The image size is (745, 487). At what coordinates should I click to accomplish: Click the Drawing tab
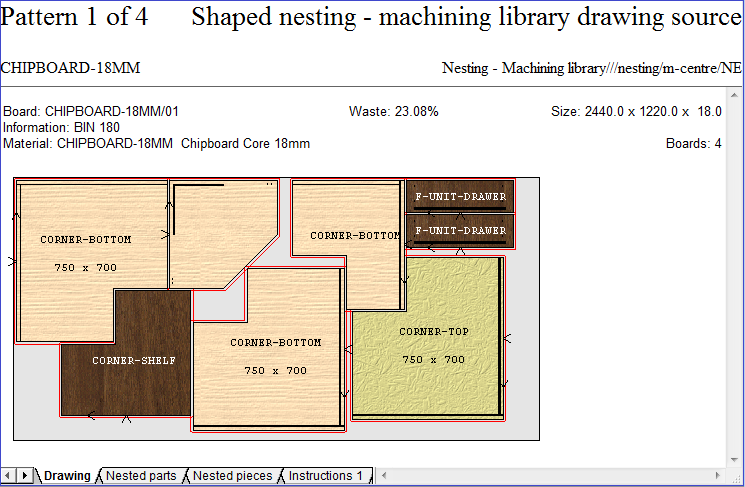tap(67, 476)
